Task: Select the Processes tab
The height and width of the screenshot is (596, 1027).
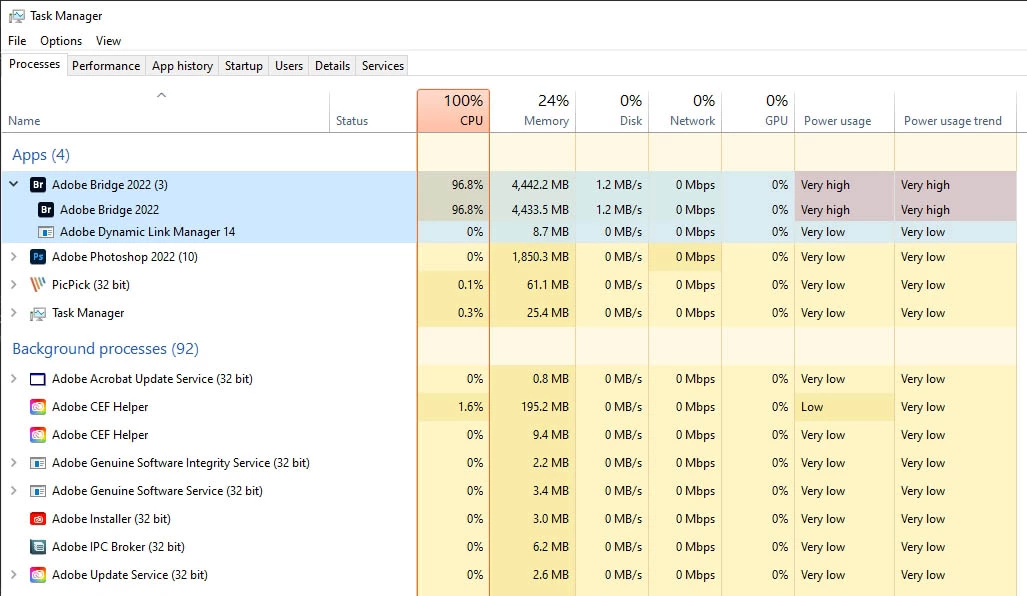Action: [x=34, y=64]
